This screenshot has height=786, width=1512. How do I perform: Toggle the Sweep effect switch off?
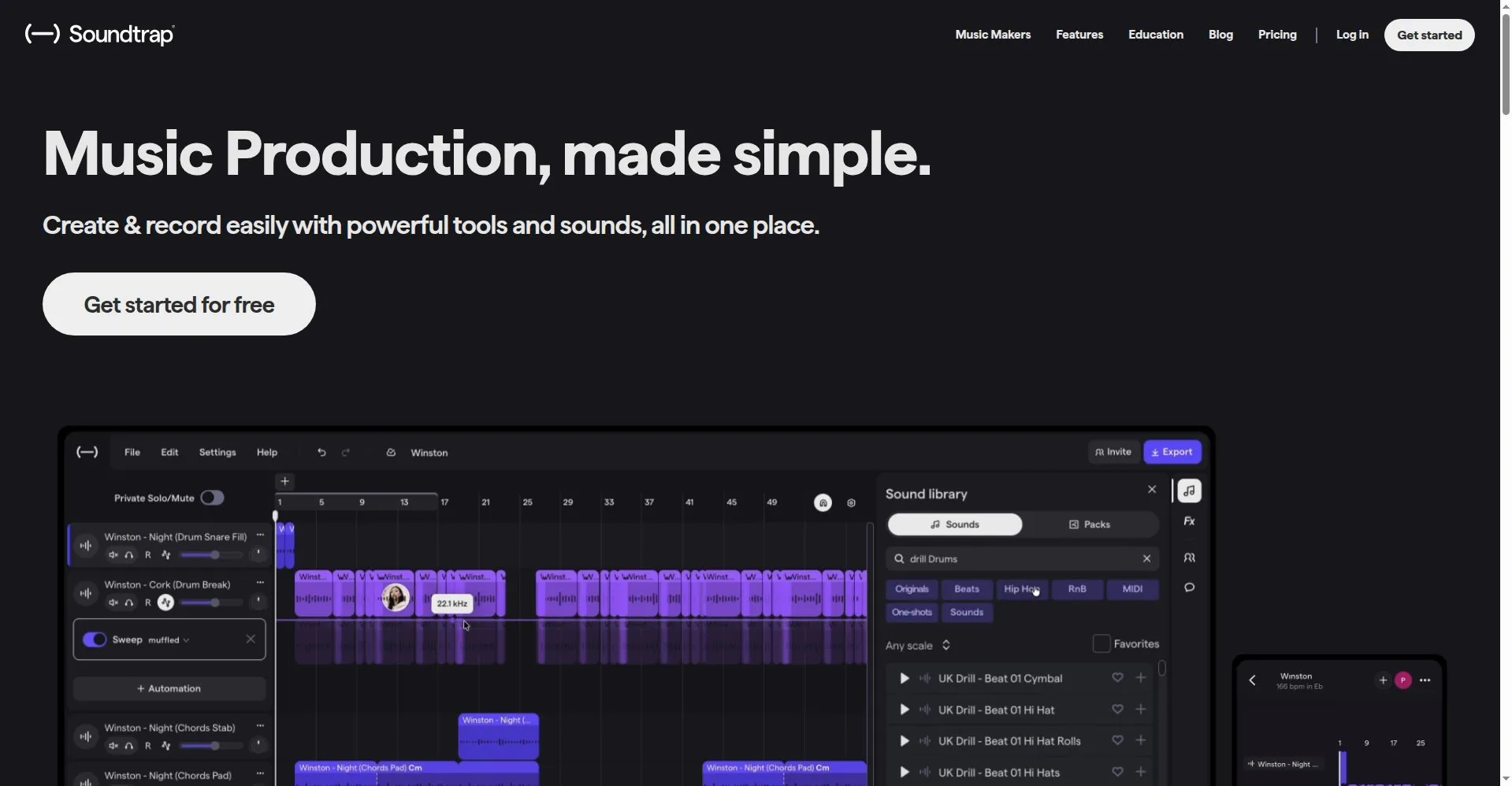95,640
